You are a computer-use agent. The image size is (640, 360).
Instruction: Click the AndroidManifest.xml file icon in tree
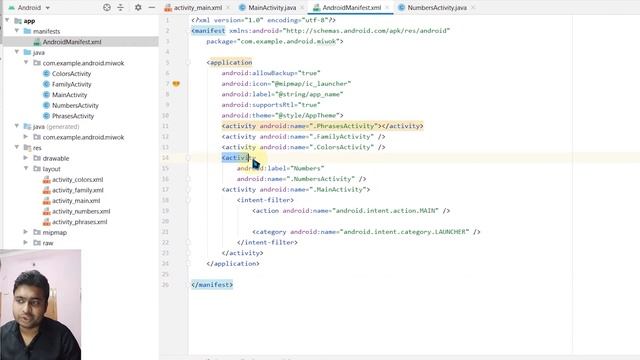click(x=37, y=42)
